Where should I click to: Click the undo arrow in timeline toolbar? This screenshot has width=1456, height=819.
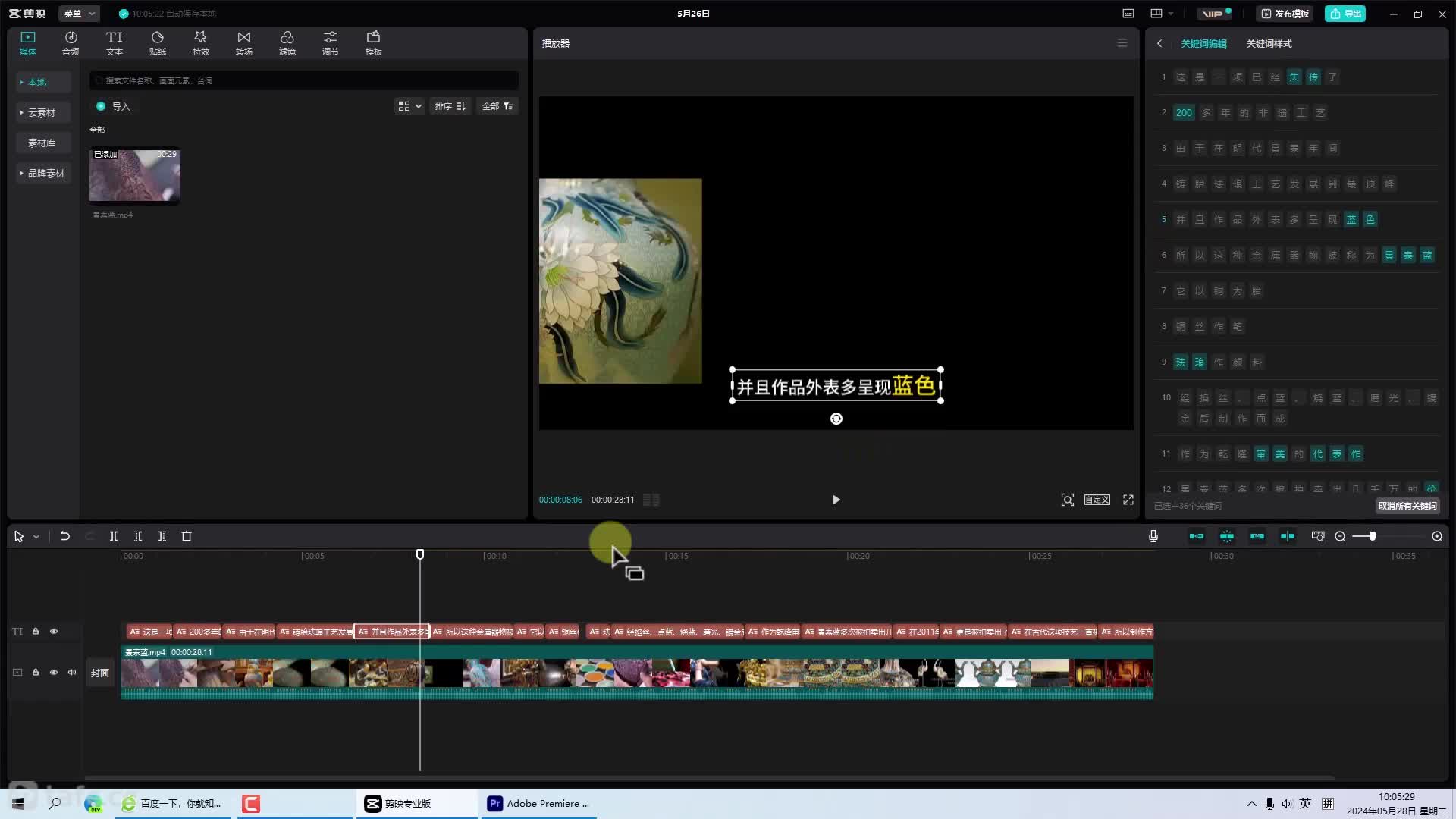pyautogui.click(x=65, y=536)
